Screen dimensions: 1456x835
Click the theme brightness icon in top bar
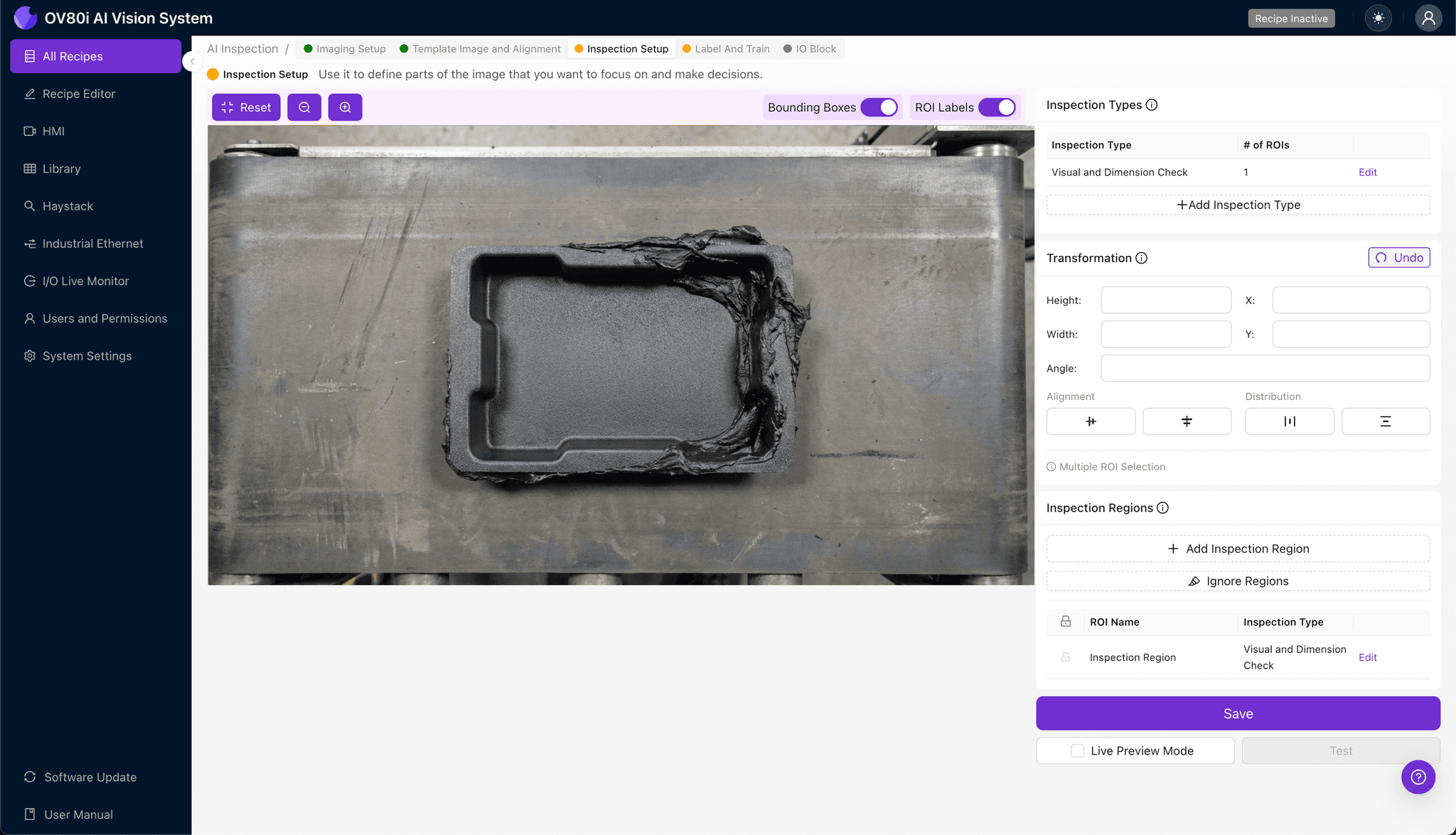pos(1378,18)
